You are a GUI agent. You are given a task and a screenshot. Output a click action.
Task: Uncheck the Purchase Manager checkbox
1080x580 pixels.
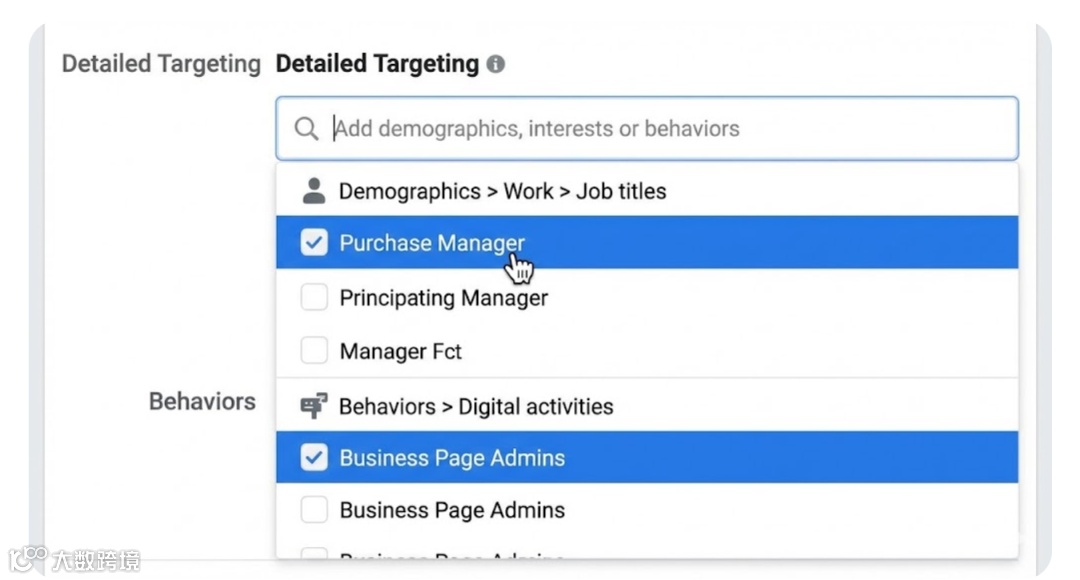pyautogui.click(x=314, y=243)
